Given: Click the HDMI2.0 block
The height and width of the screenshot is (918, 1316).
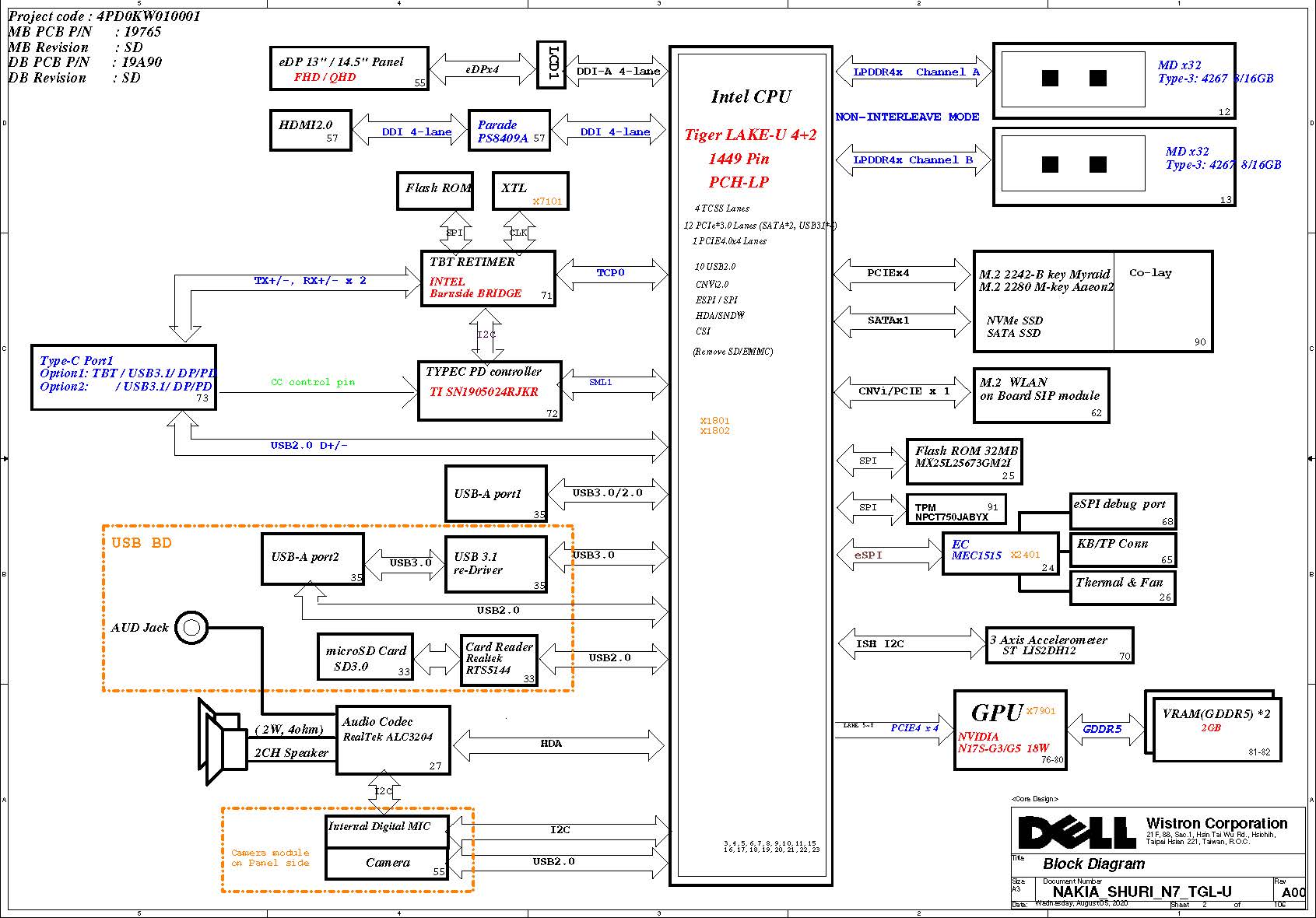Looking at the screenshot, I should click(311, 130).
